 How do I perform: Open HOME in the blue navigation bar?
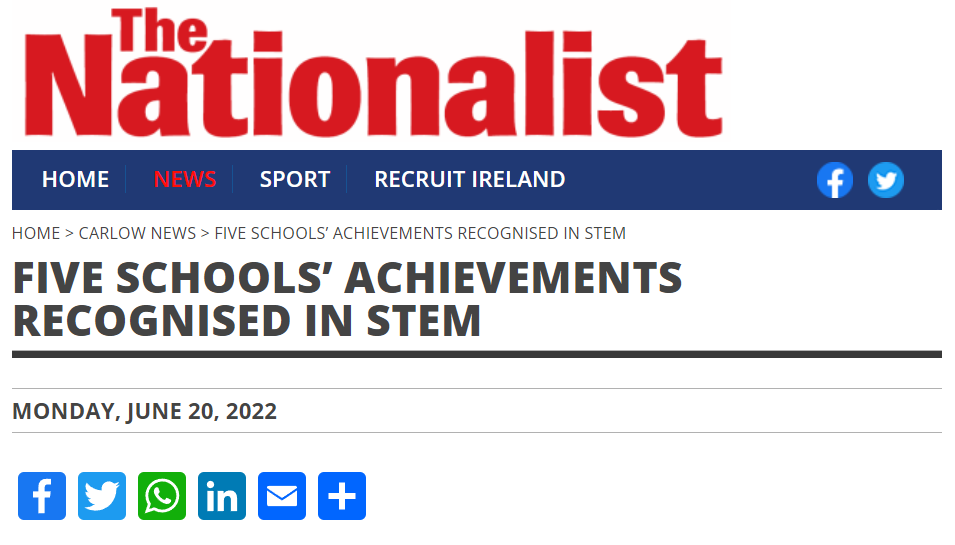tap(75, 180)
